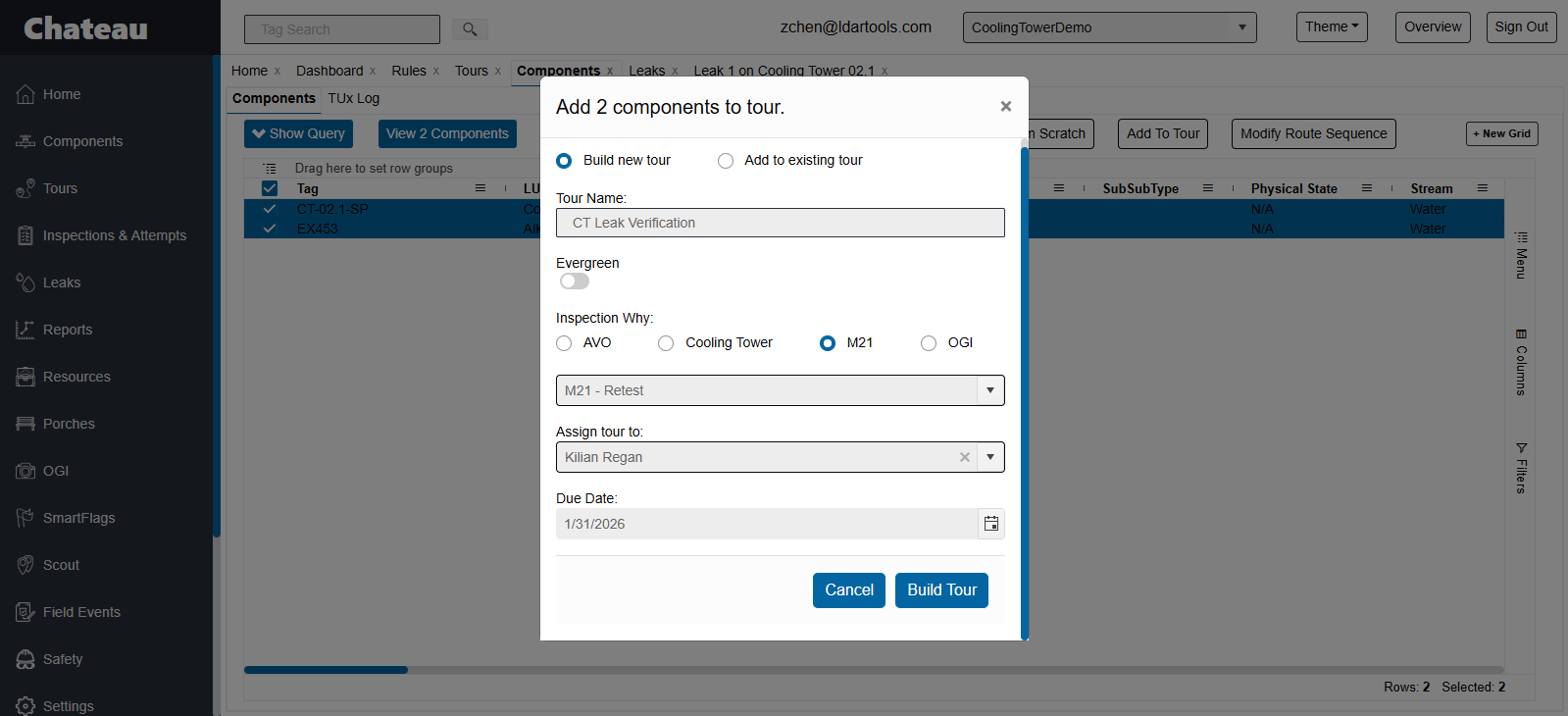Click the Build Tour button
1568x716 pixels.
(x=941, y=590)
